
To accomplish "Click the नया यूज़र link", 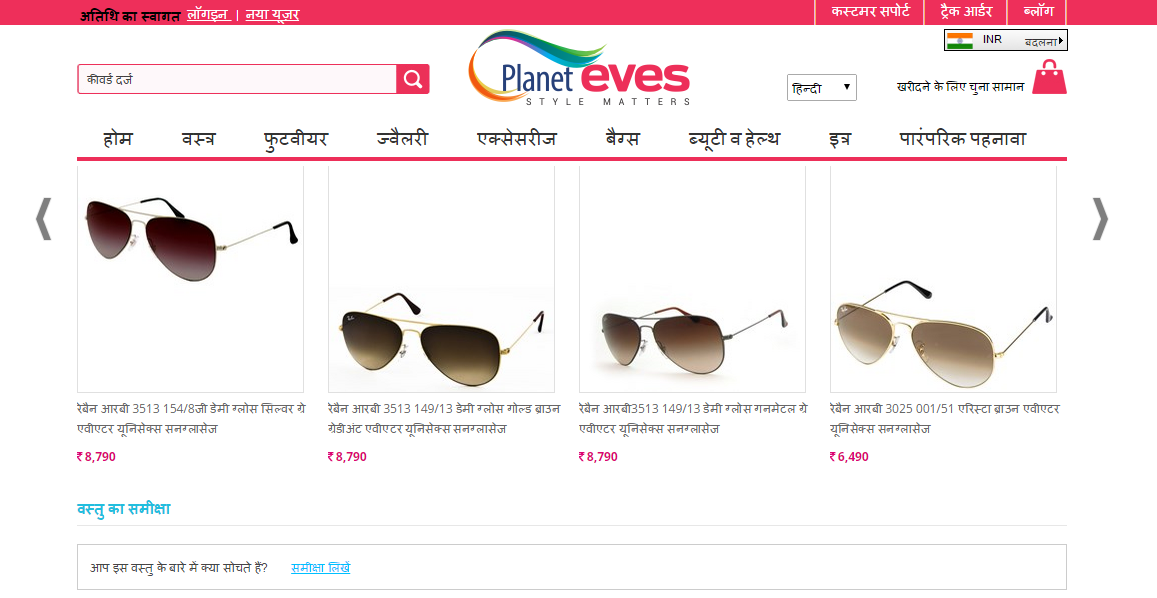I will (x=272, y=14).
